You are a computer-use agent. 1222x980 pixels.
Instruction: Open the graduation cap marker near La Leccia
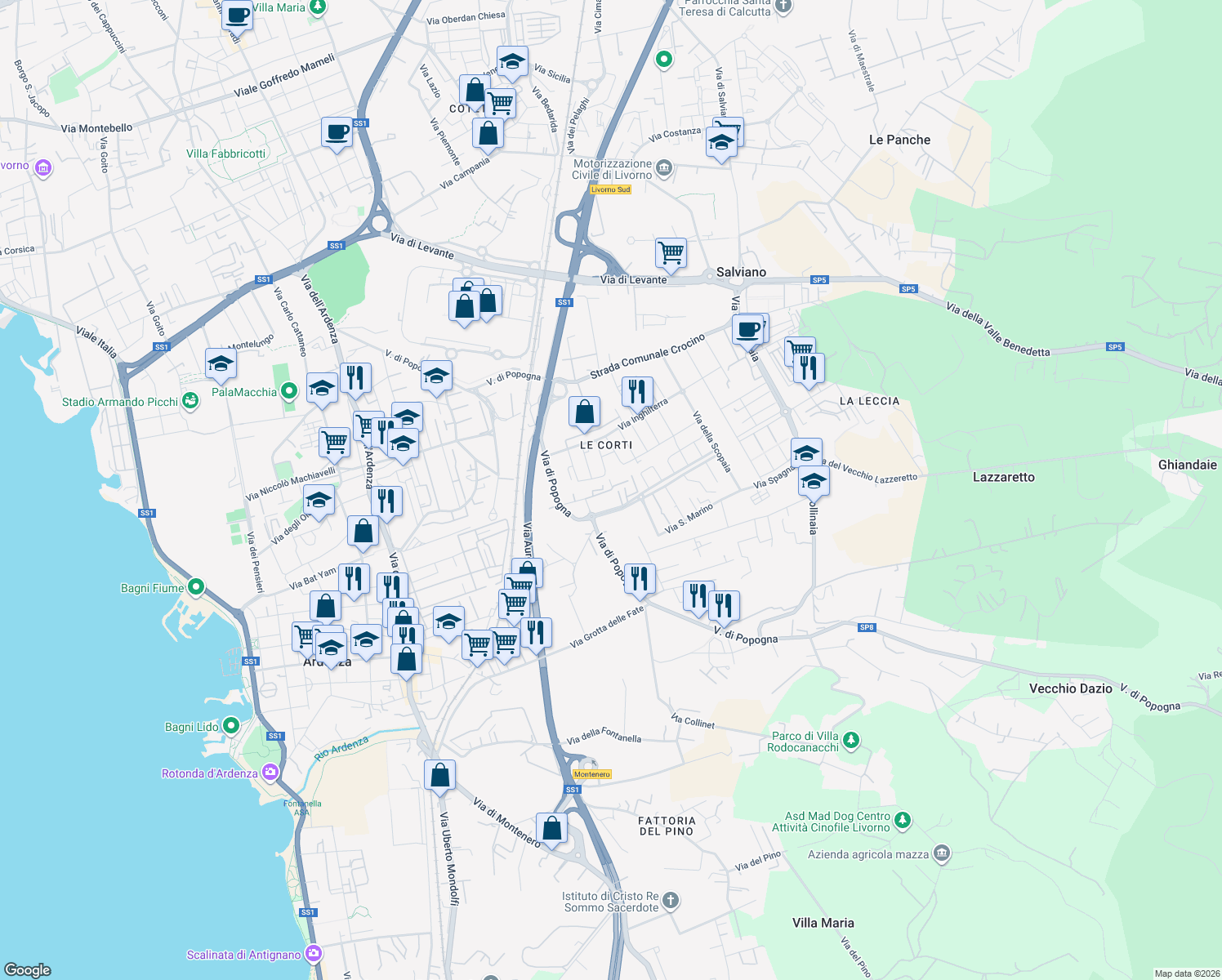point(805,452)
